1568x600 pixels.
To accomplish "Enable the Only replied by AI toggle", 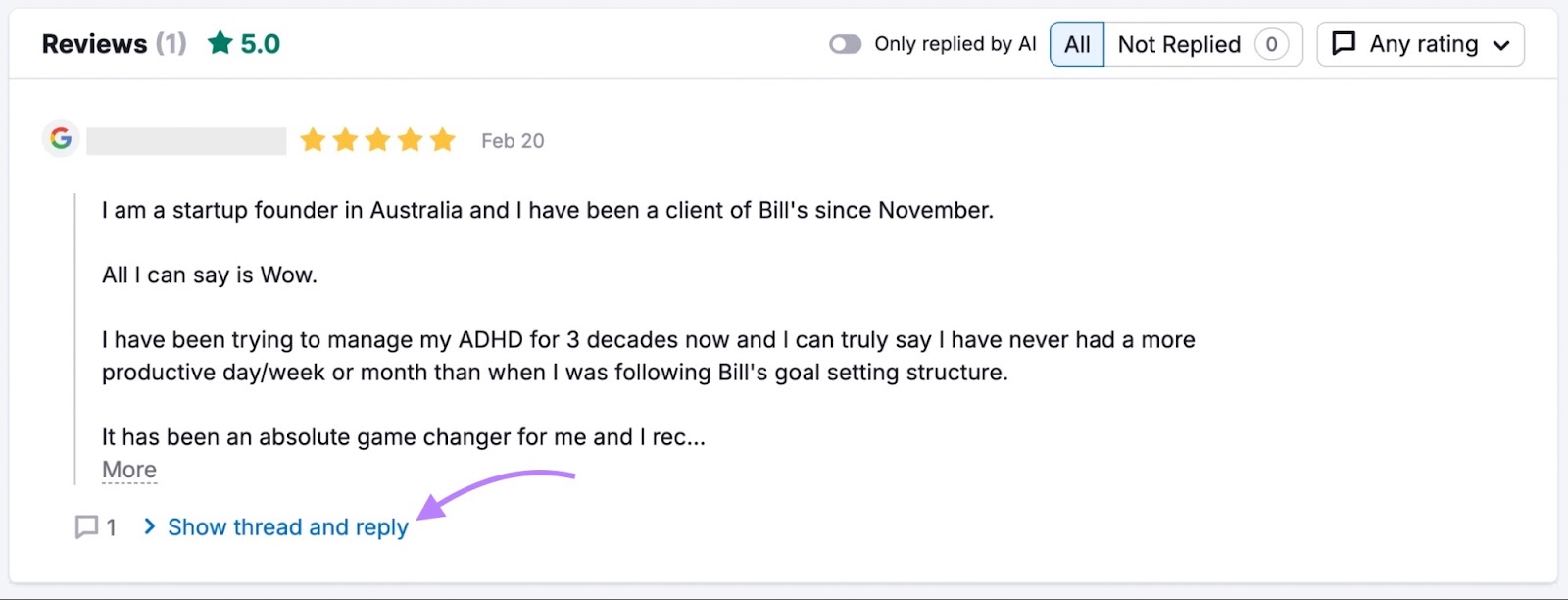I will 845,43.
